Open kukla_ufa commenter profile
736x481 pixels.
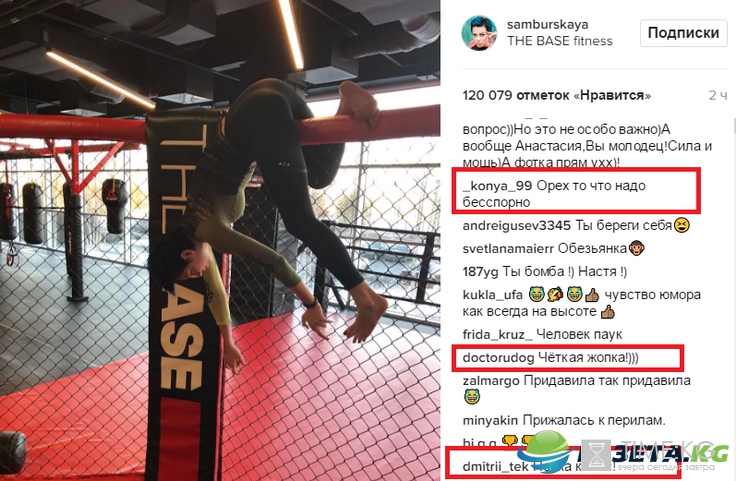(x=492, y=295)
